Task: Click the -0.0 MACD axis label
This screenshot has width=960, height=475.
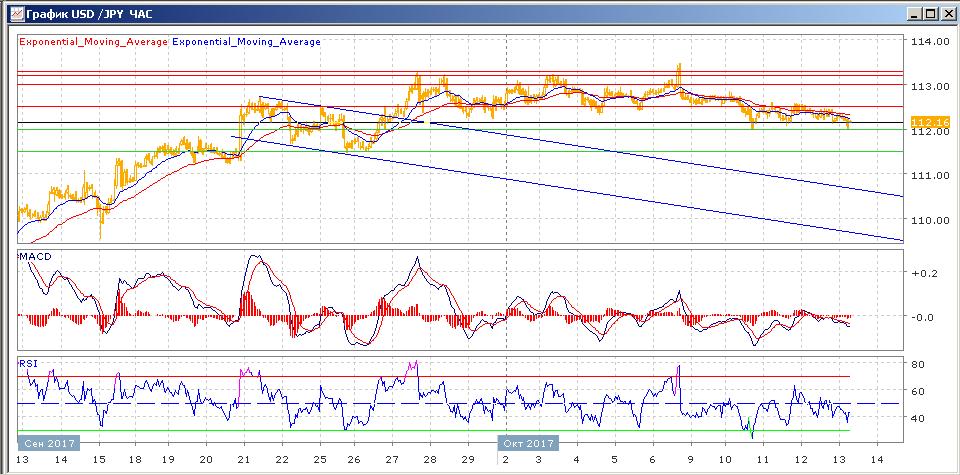Action: point(924,317)
